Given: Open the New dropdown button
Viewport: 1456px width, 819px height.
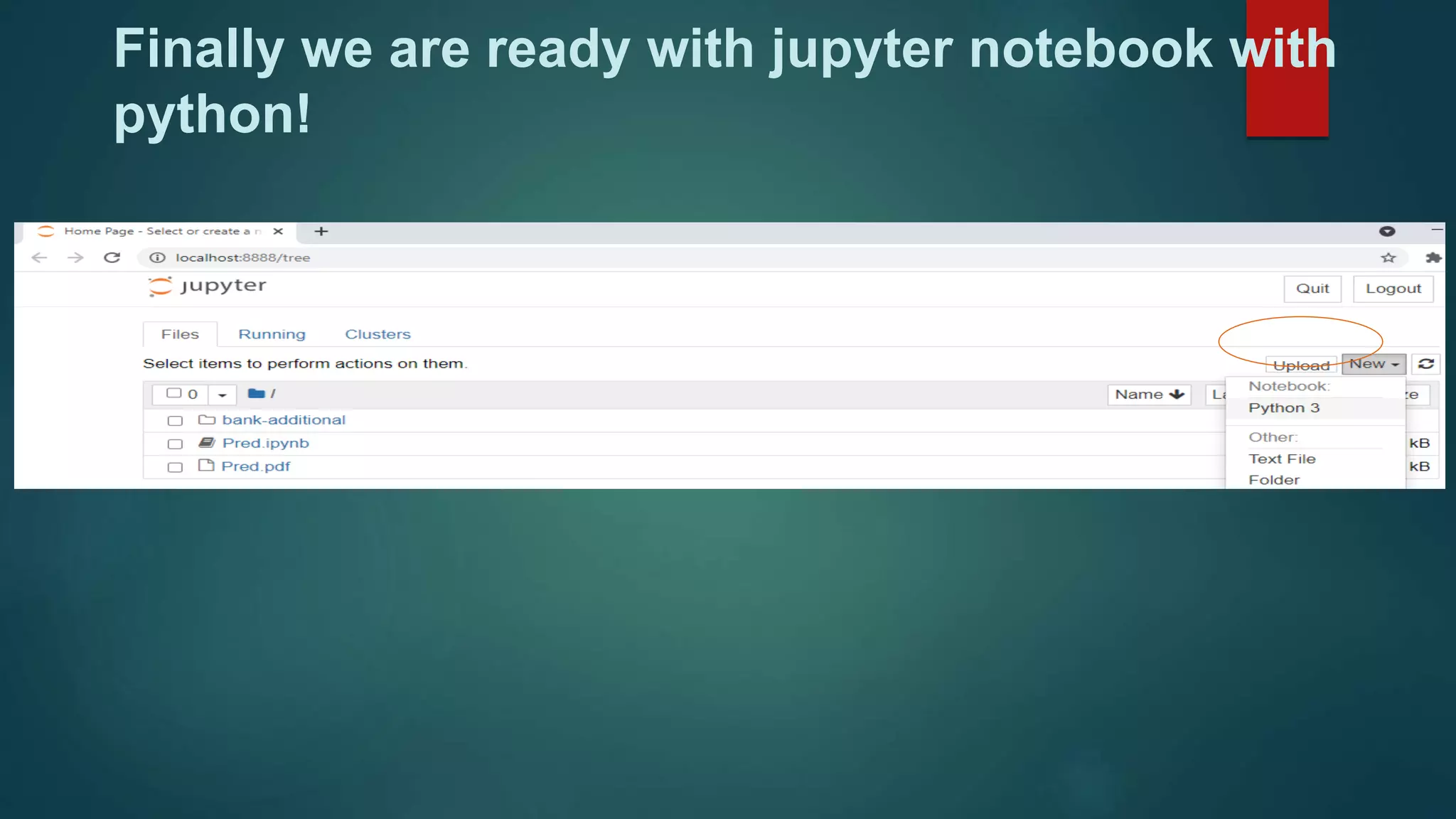Looking at the screenshot, I should [1374, 364].
